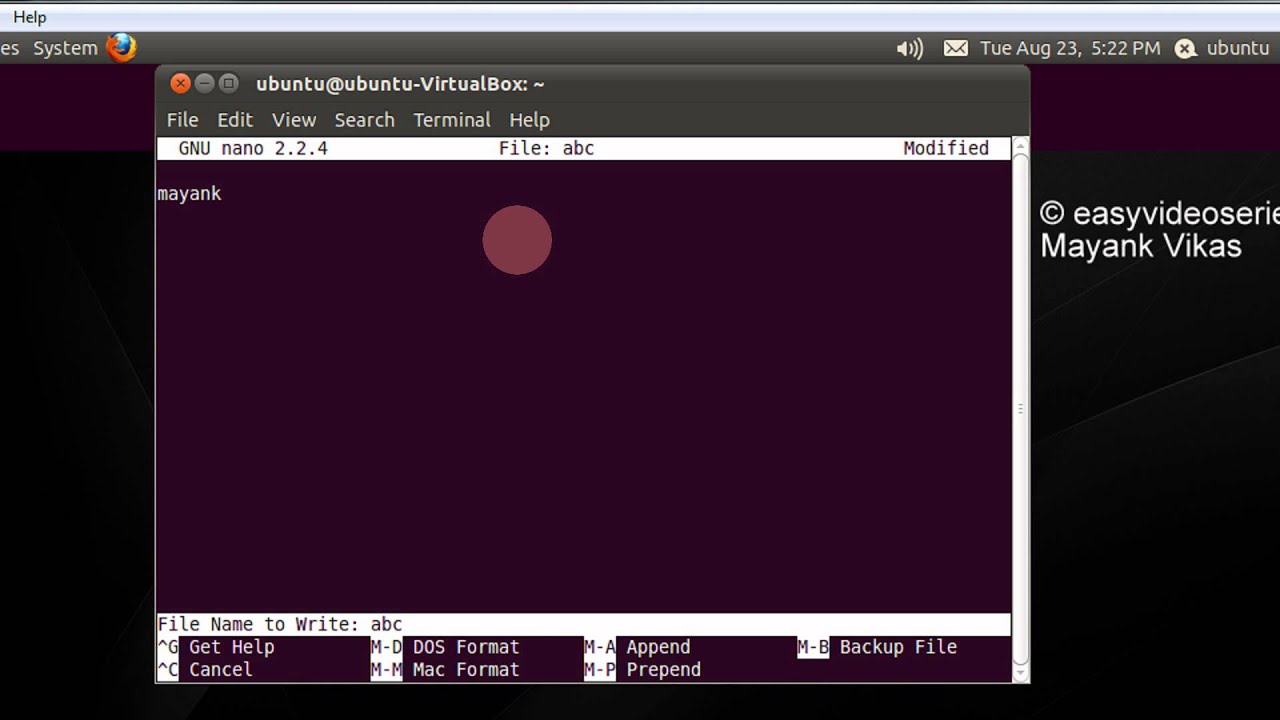This screenshot has width=1280, height=720.
Task: Maximize the terminal window
Action: coord(228,84)
